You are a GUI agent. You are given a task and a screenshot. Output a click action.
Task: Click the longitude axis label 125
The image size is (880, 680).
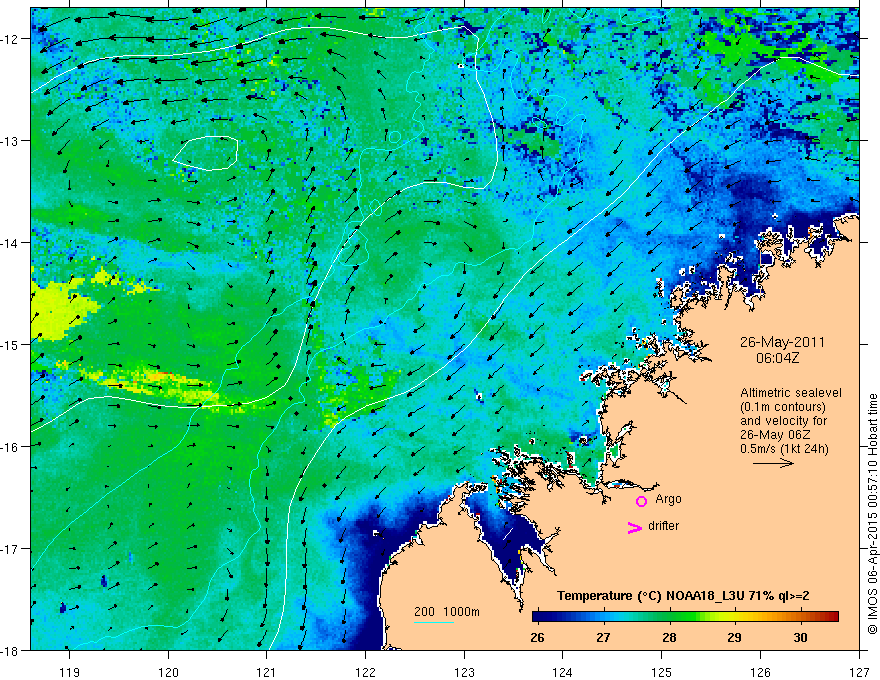662,672
